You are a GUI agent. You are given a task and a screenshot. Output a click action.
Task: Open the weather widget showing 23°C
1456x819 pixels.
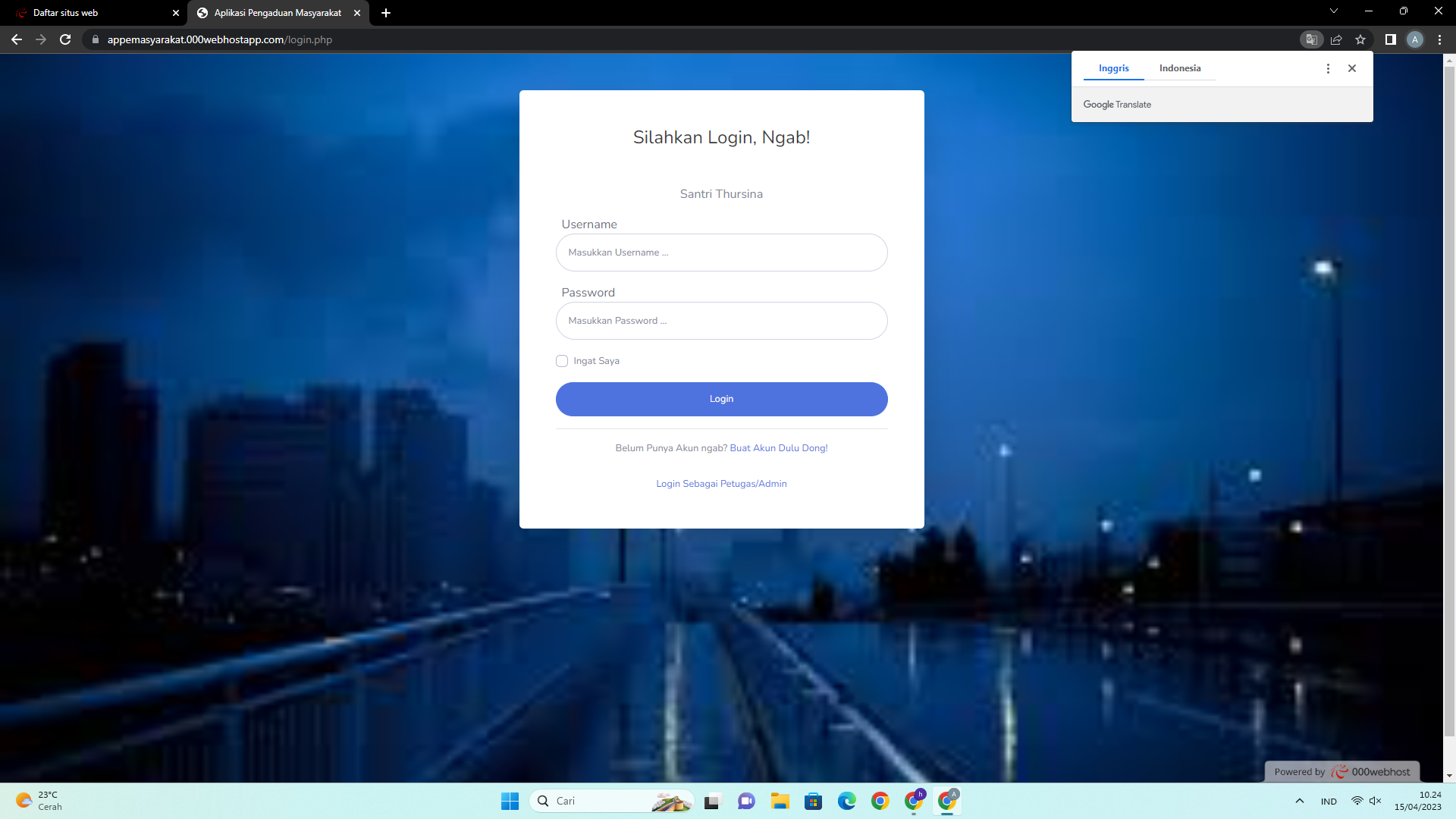tap(39, 801)
